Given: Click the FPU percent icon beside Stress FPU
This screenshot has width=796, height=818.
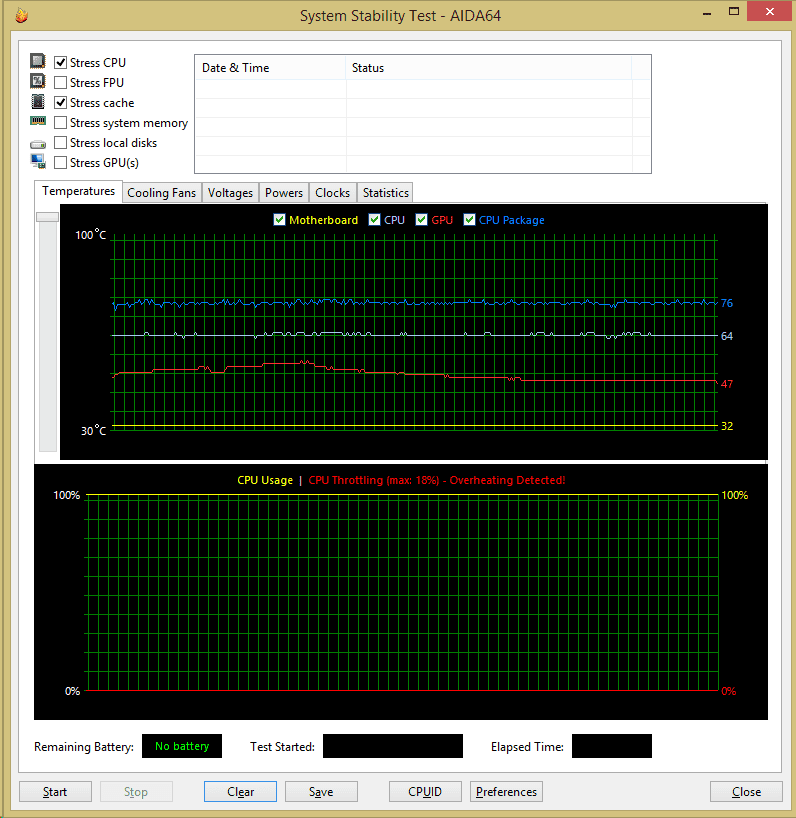Looking at the screenshot, I should point(38,81).
